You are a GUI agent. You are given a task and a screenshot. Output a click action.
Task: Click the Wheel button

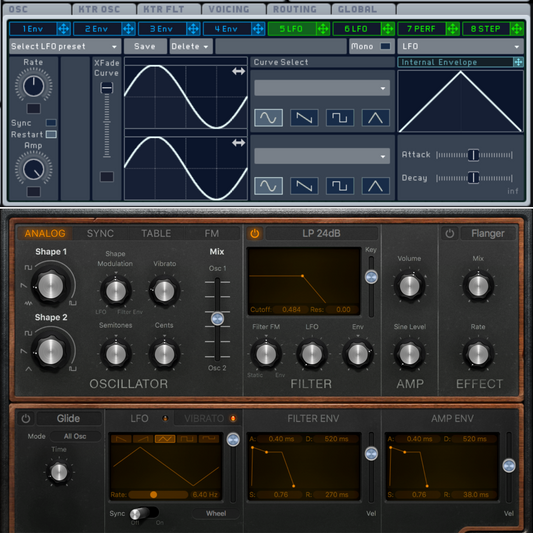point(216,513)
